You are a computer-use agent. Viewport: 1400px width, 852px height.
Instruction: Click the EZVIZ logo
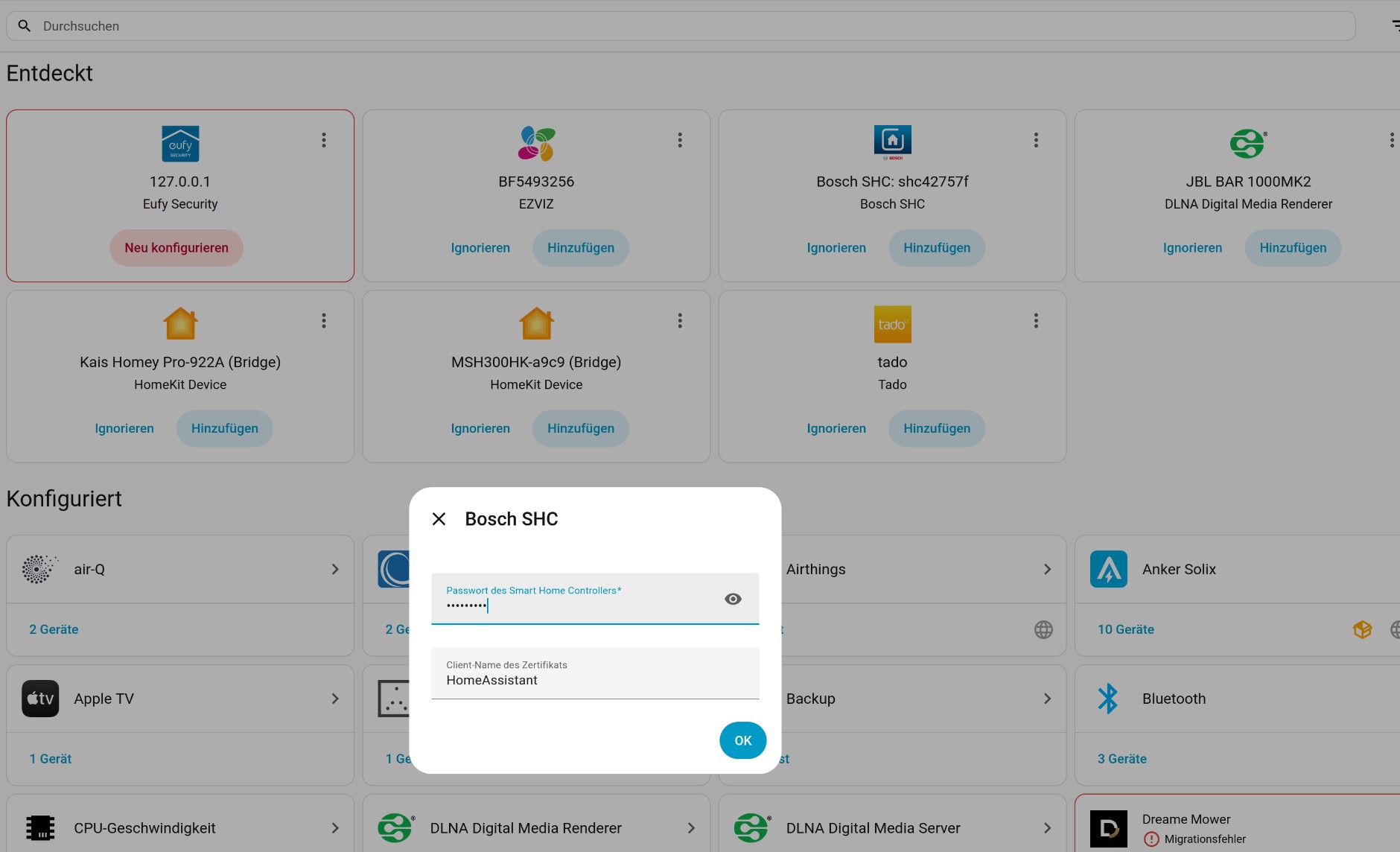click(x=536, y=144)
